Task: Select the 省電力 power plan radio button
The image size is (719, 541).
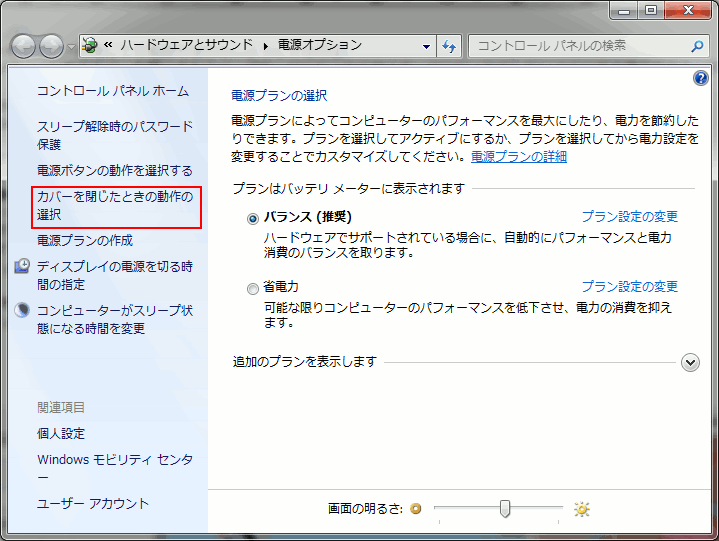Action: click(x=253, y=288)
